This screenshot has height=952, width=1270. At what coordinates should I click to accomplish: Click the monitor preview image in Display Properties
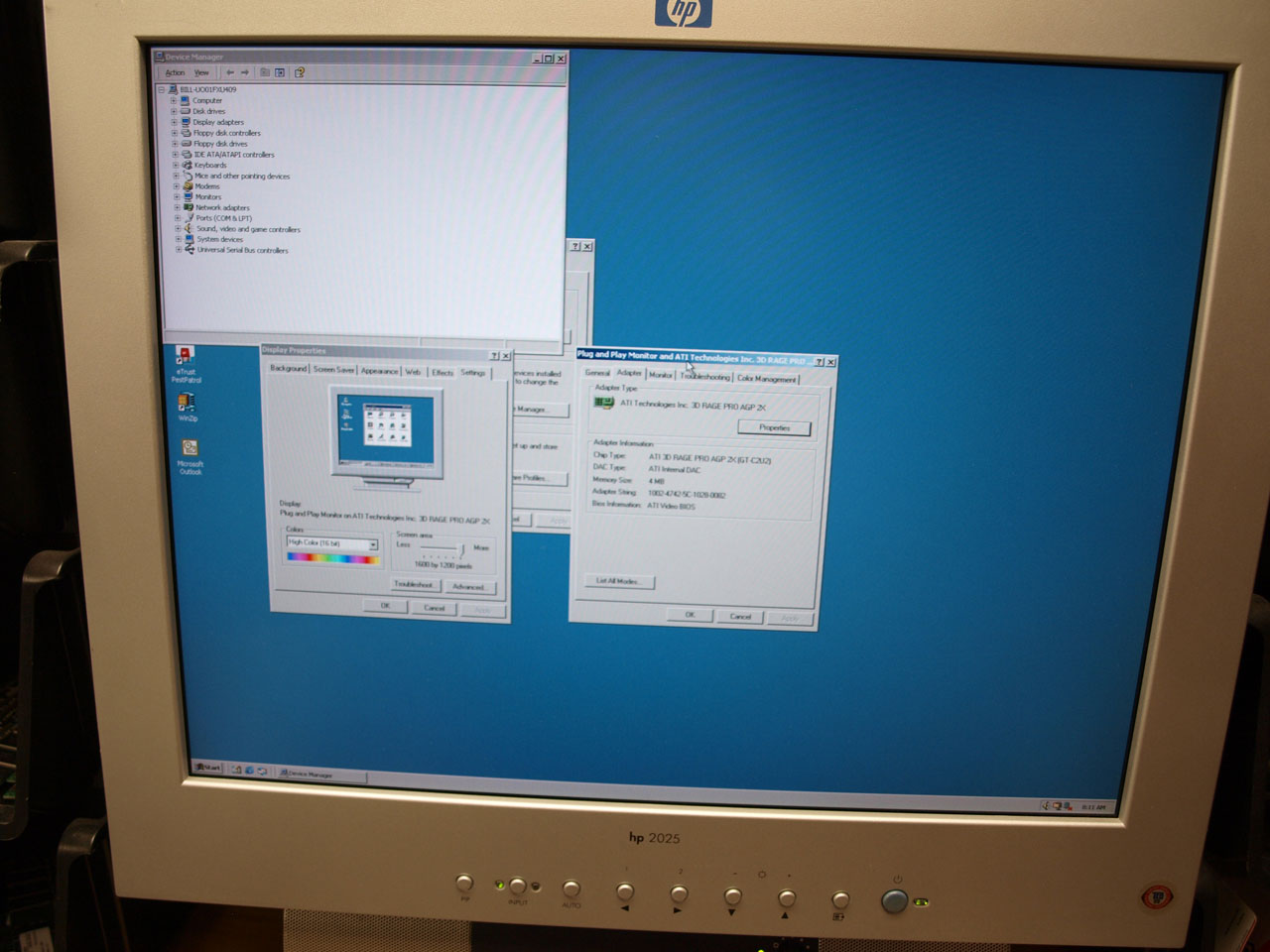point(385,436)
